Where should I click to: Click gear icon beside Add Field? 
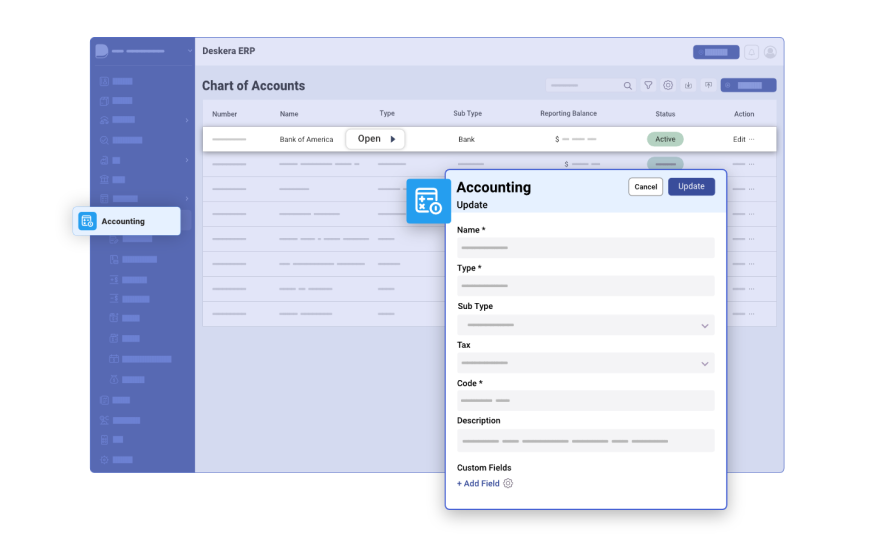(x=508, y=484)
